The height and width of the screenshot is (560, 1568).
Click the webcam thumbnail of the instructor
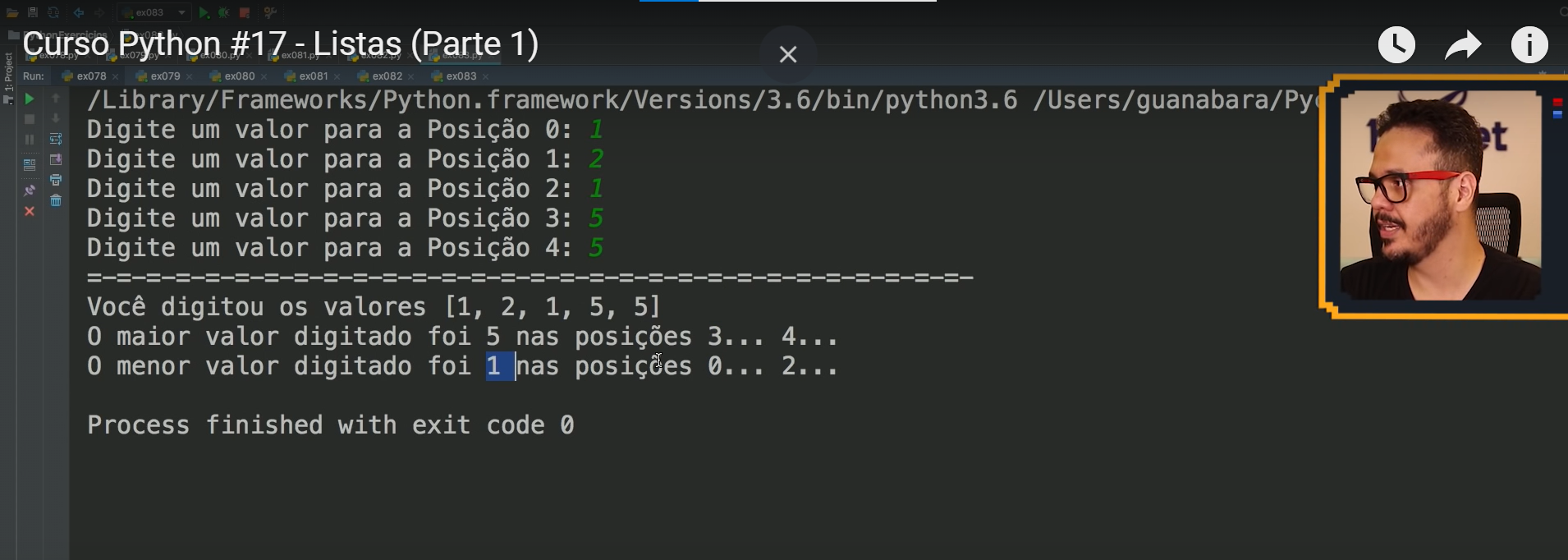coord(1441,195)
